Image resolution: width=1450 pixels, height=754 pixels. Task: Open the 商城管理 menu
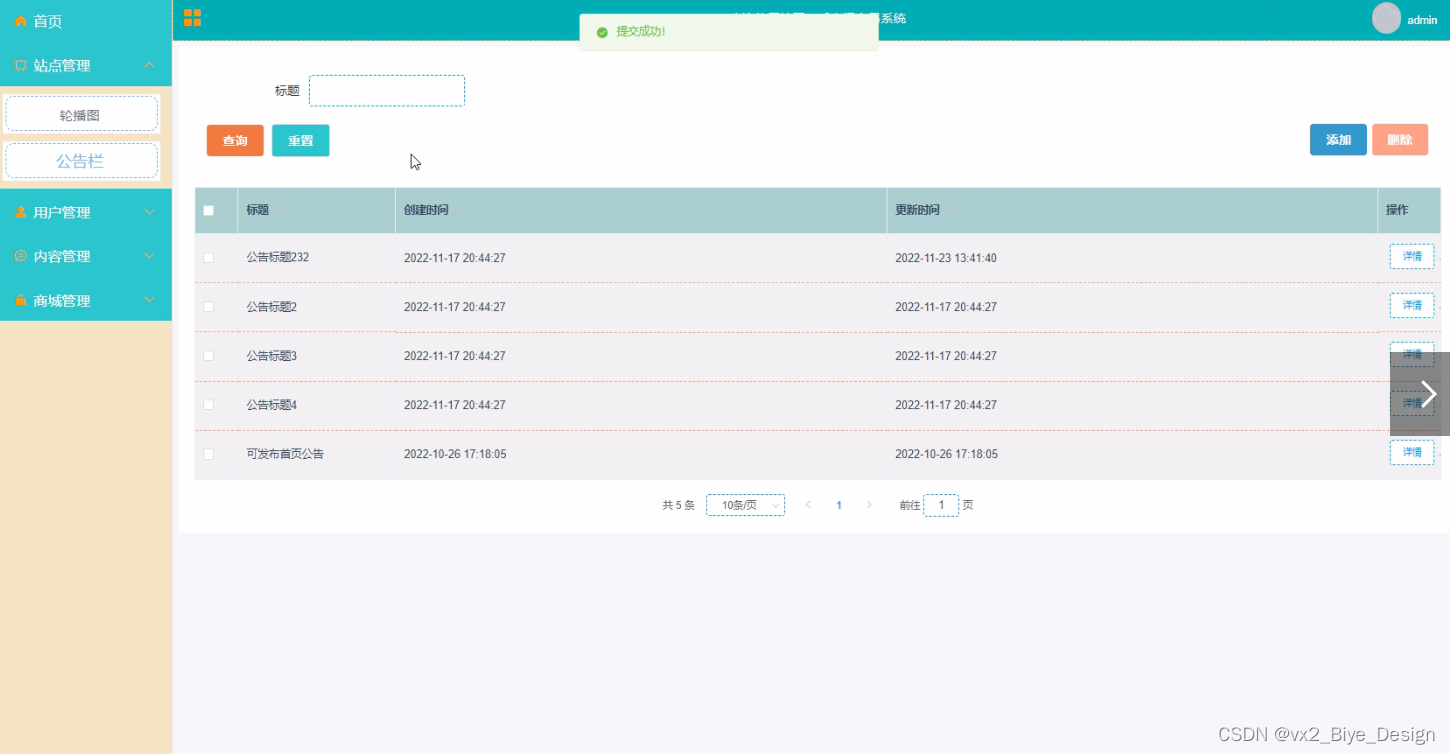click(86, 300)
